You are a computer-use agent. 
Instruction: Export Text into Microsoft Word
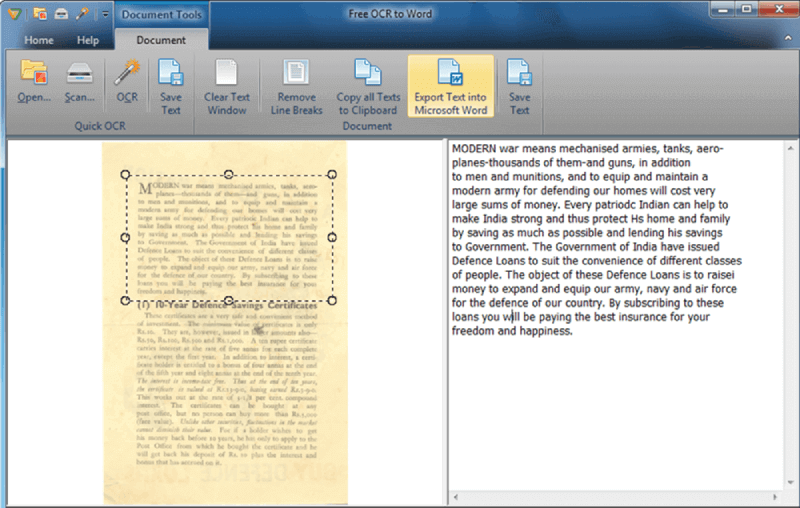(450, 85)
